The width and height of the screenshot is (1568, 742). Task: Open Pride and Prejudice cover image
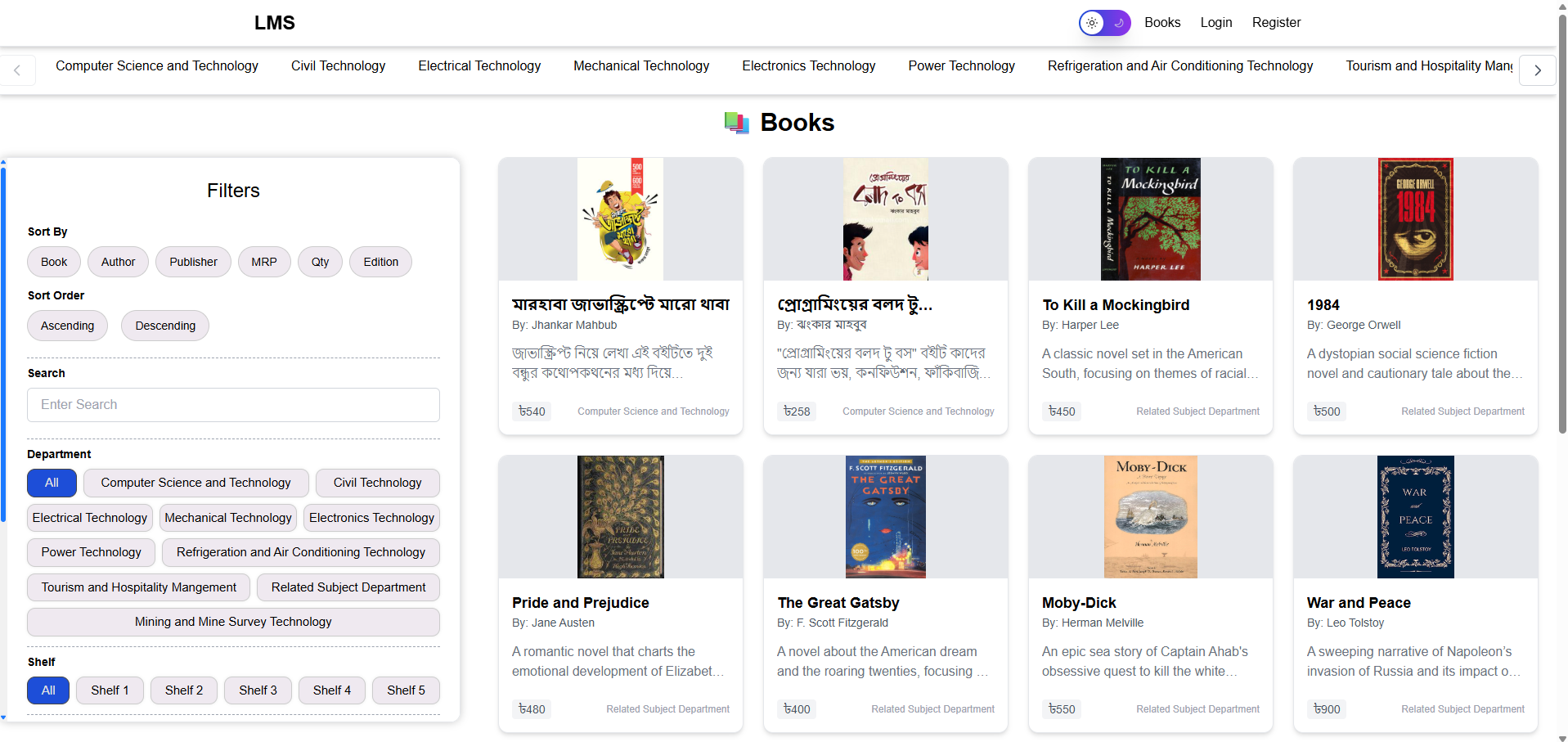(x=621, y=517)
